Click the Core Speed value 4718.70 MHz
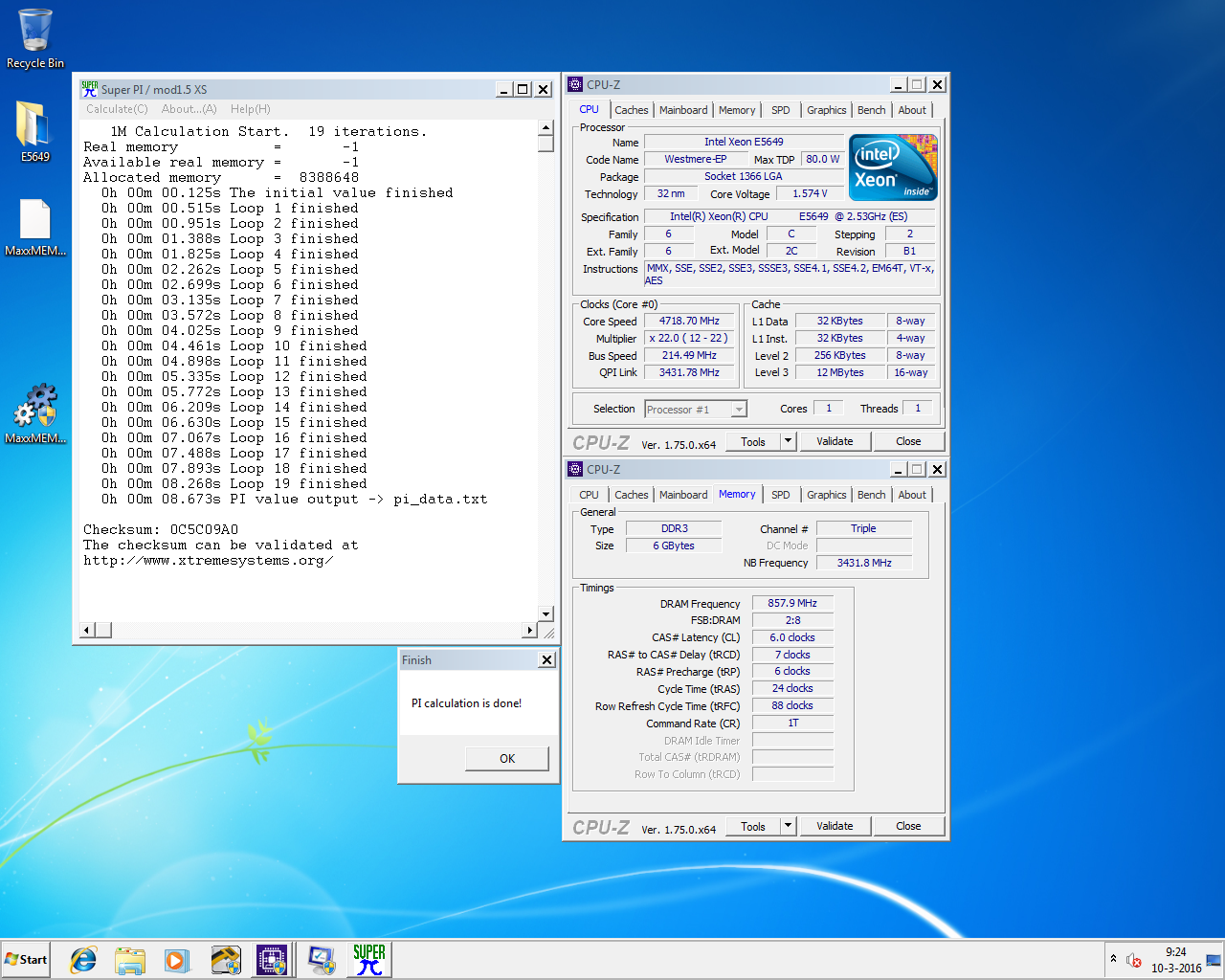 click(689, 322)
